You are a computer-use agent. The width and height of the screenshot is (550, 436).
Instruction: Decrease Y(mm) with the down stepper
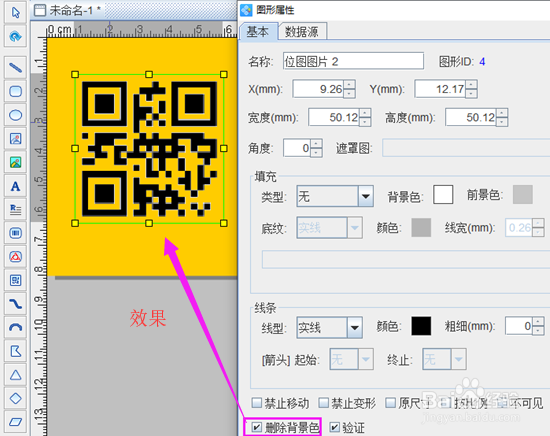point(471,94)
